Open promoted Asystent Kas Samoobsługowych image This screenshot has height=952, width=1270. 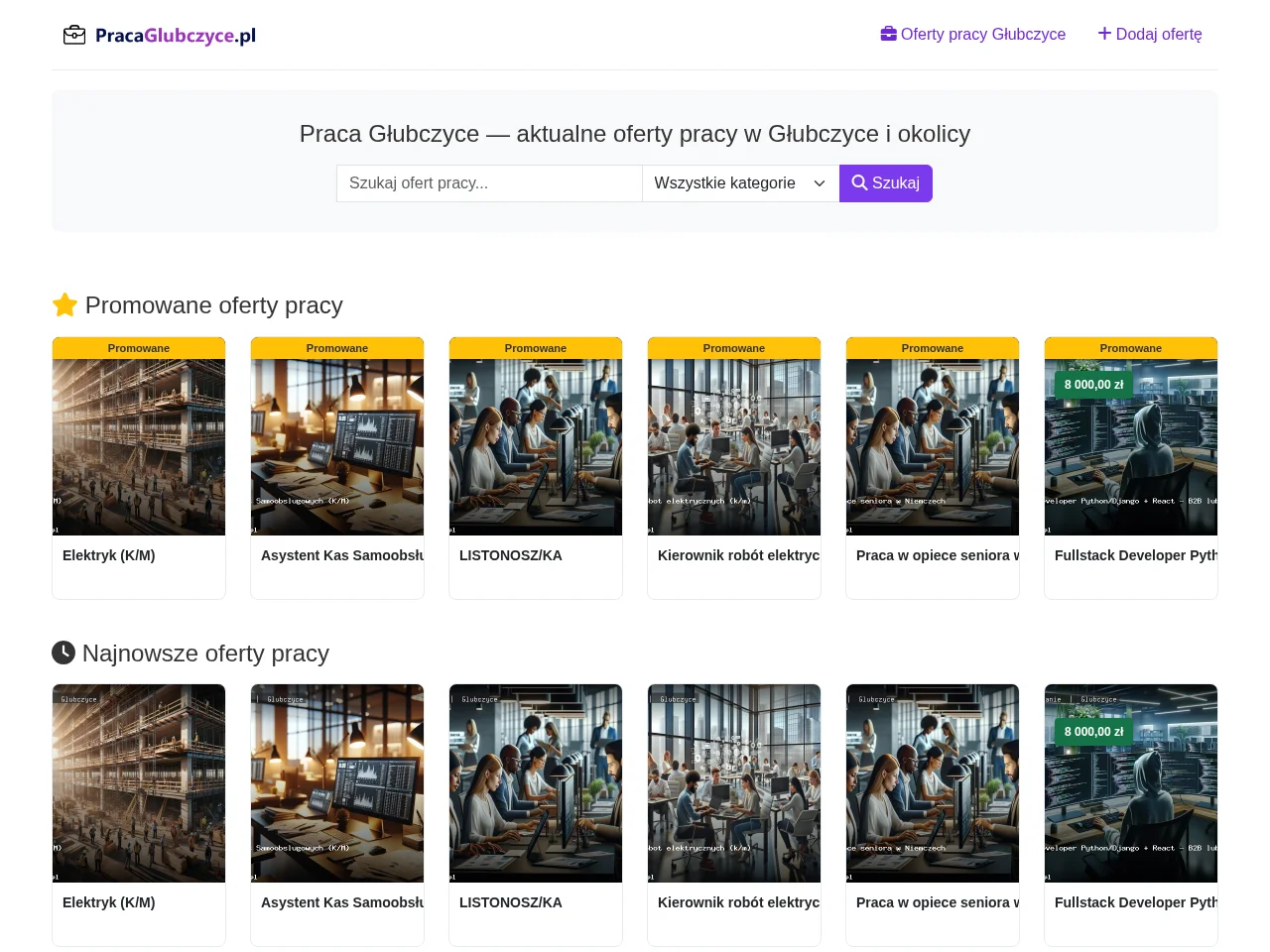[x=337, y=447]
